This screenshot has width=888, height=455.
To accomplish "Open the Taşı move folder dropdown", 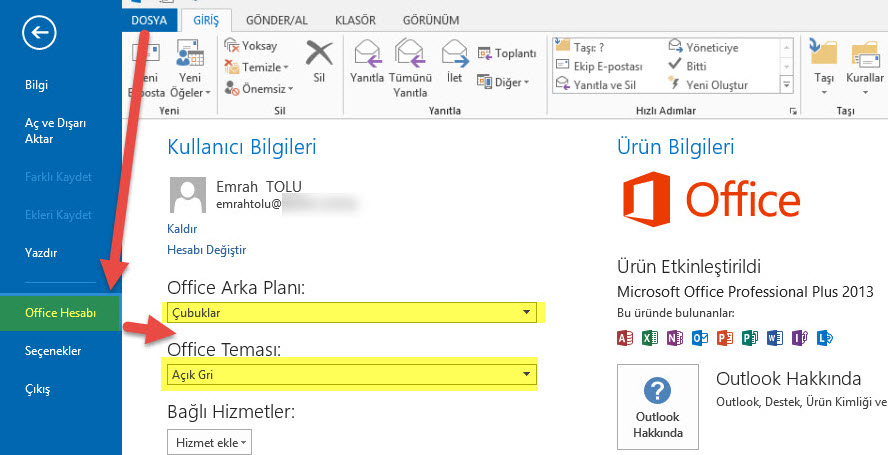I will (823, 67).
